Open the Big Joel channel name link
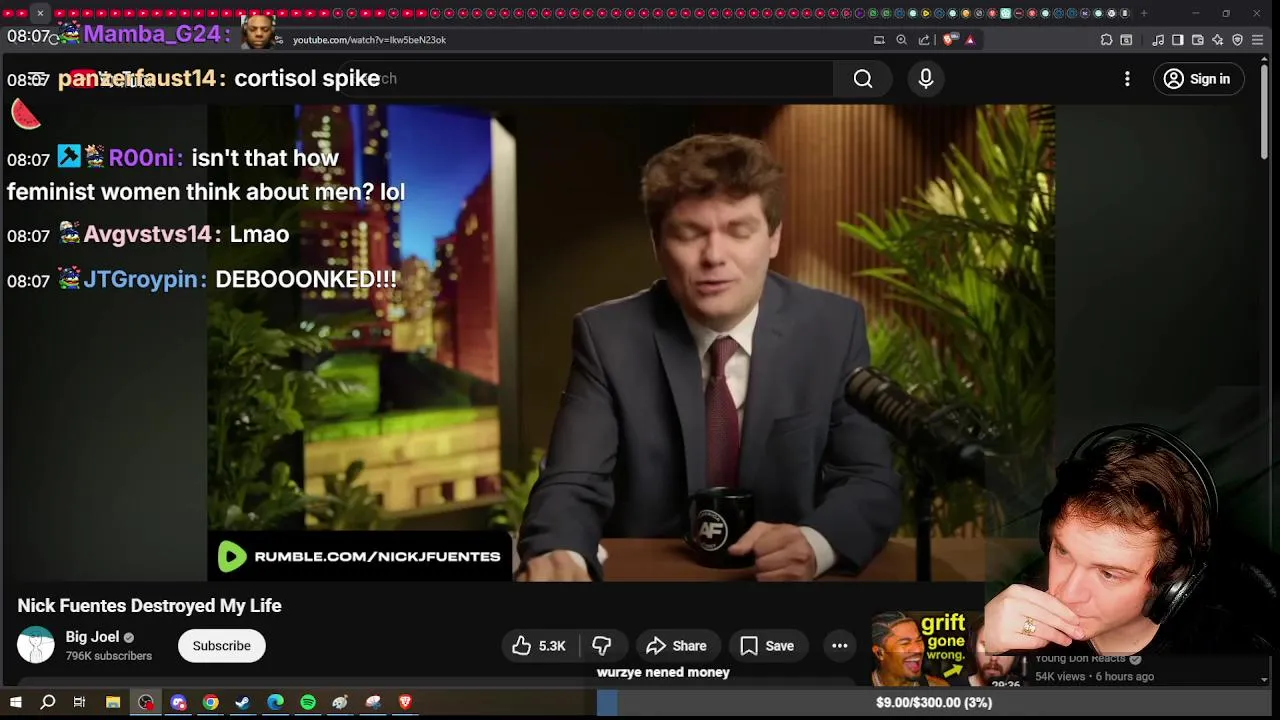This screenshot has height=720, width=1280. click(x=92, y=637)
